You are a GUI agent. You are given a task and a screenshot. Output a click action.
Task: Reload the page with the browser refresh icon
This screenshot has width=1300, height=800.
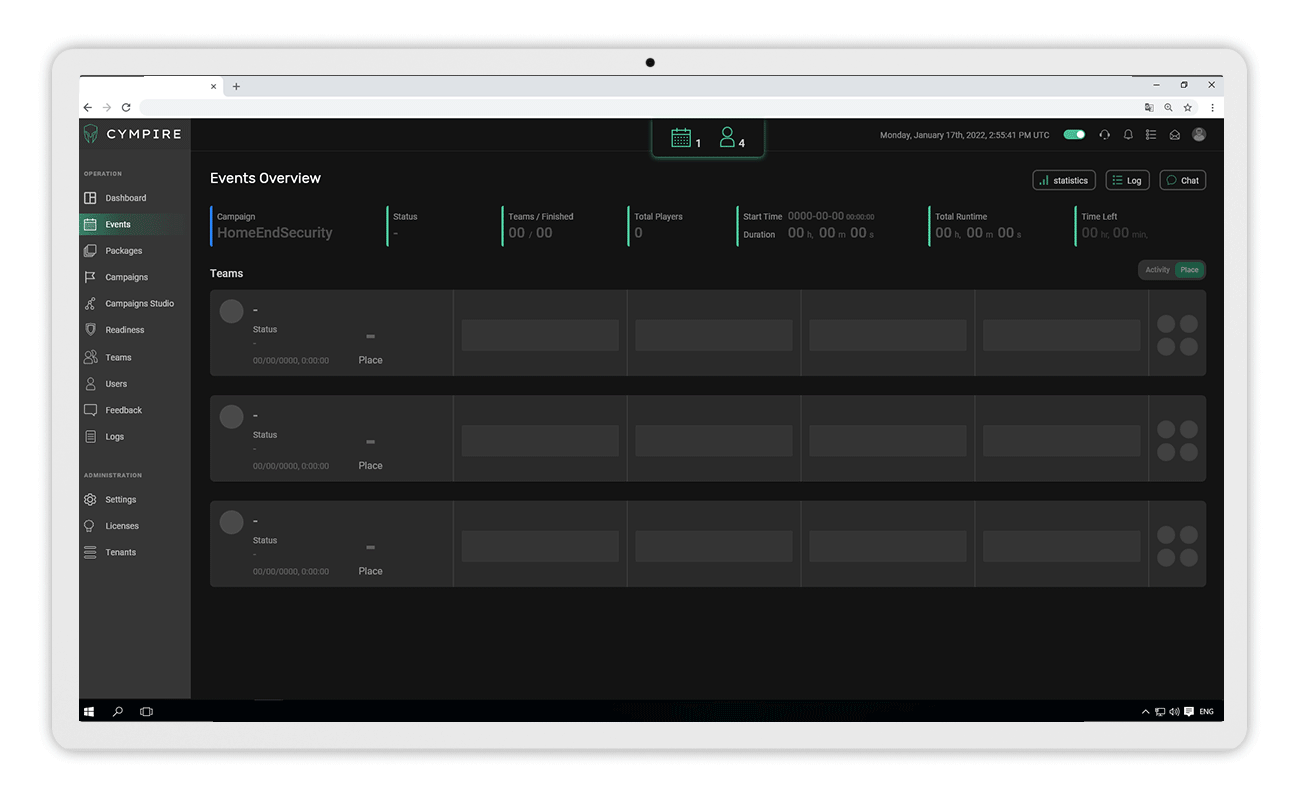point(126,107)
